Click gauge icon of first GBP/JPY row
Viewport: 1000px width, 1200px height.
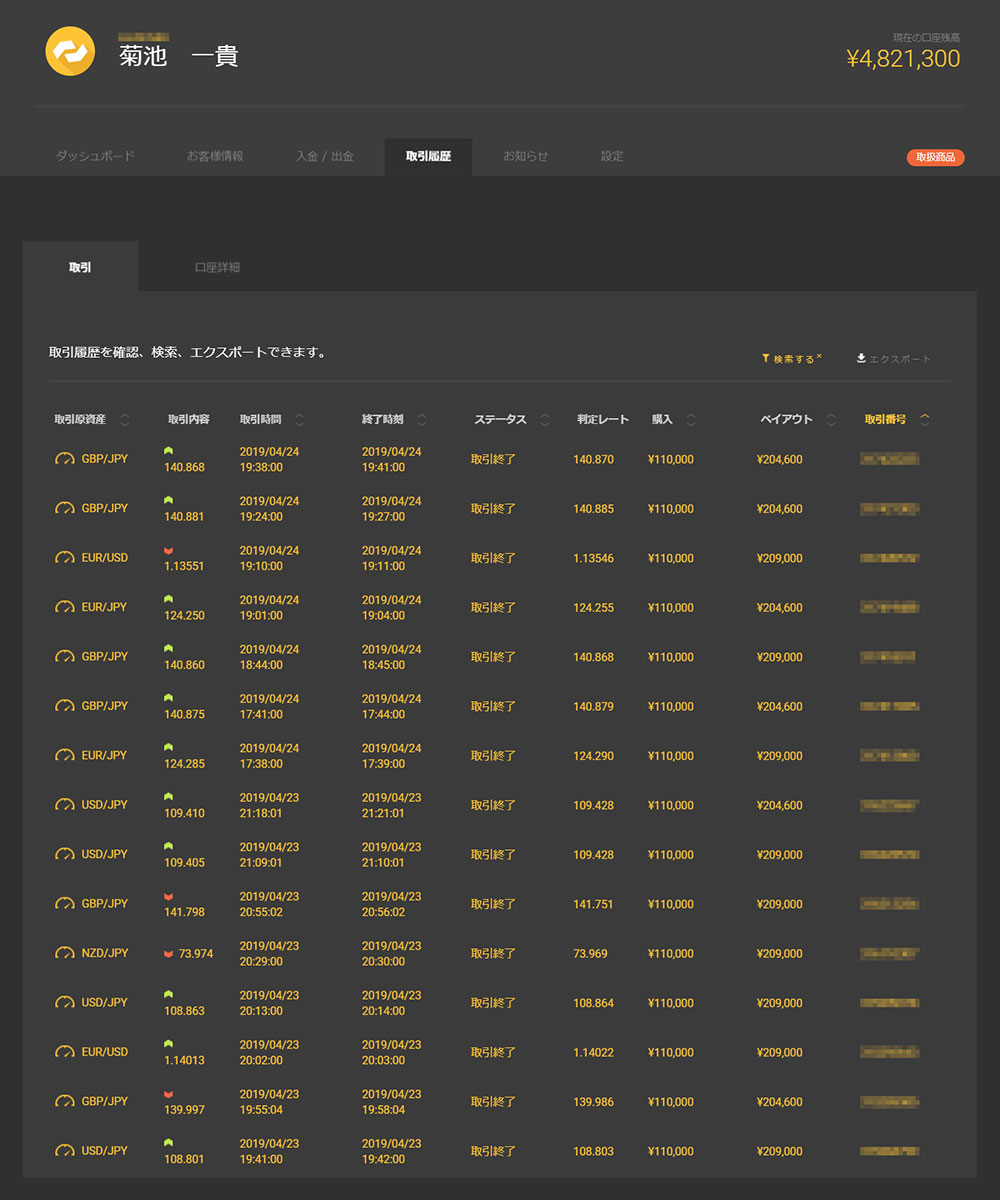pos(65,459)
